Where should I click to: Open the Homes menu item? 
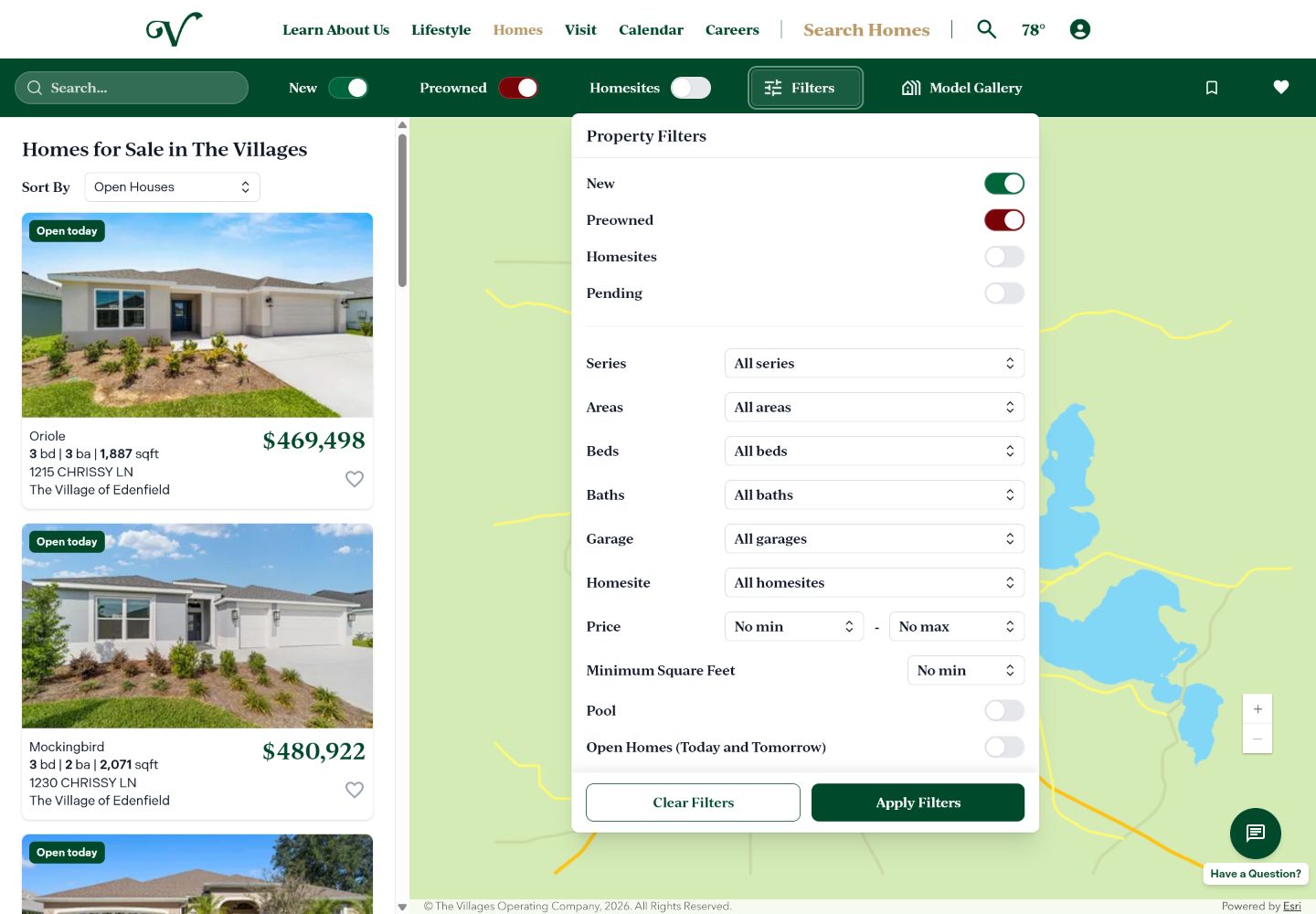[517, 30]
